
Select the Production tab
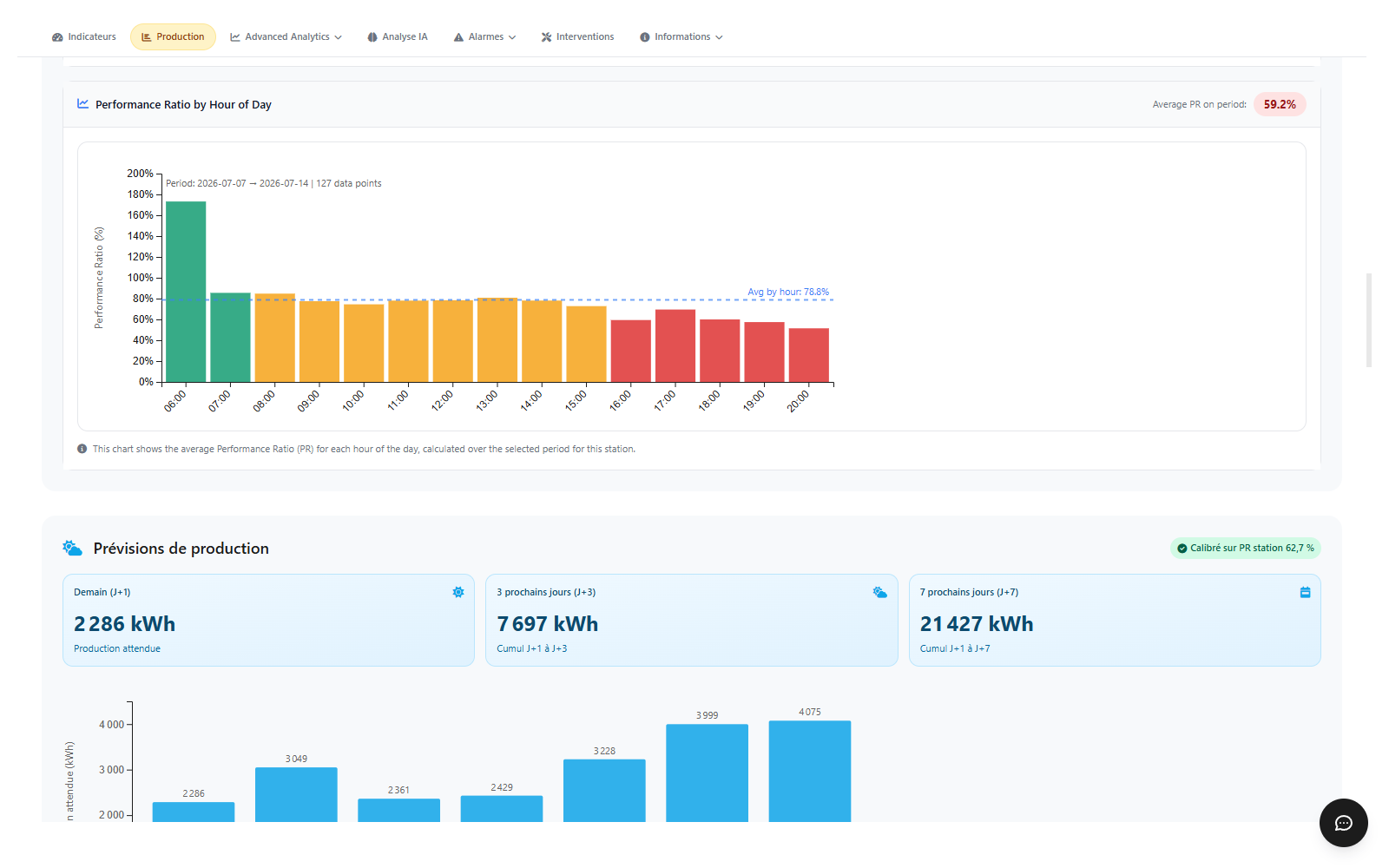tap(173, 37)
